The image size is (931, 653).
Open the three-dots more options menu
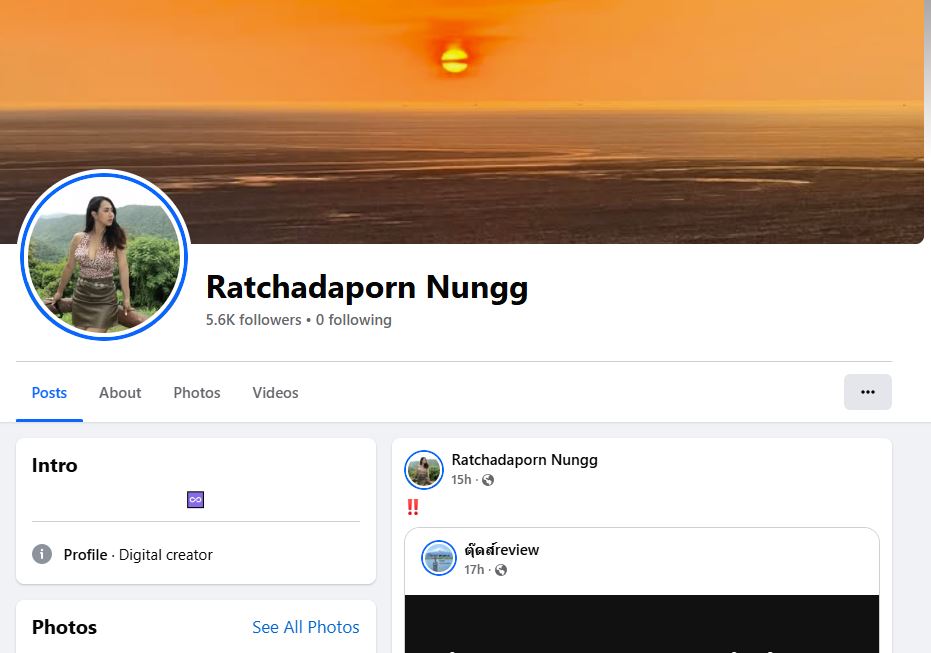tap(867, 392)
